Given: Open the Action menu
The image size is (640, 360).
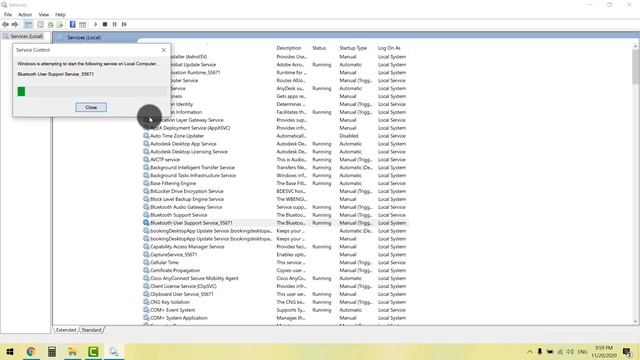Looking at the screenshot, I should coord(25,14).
